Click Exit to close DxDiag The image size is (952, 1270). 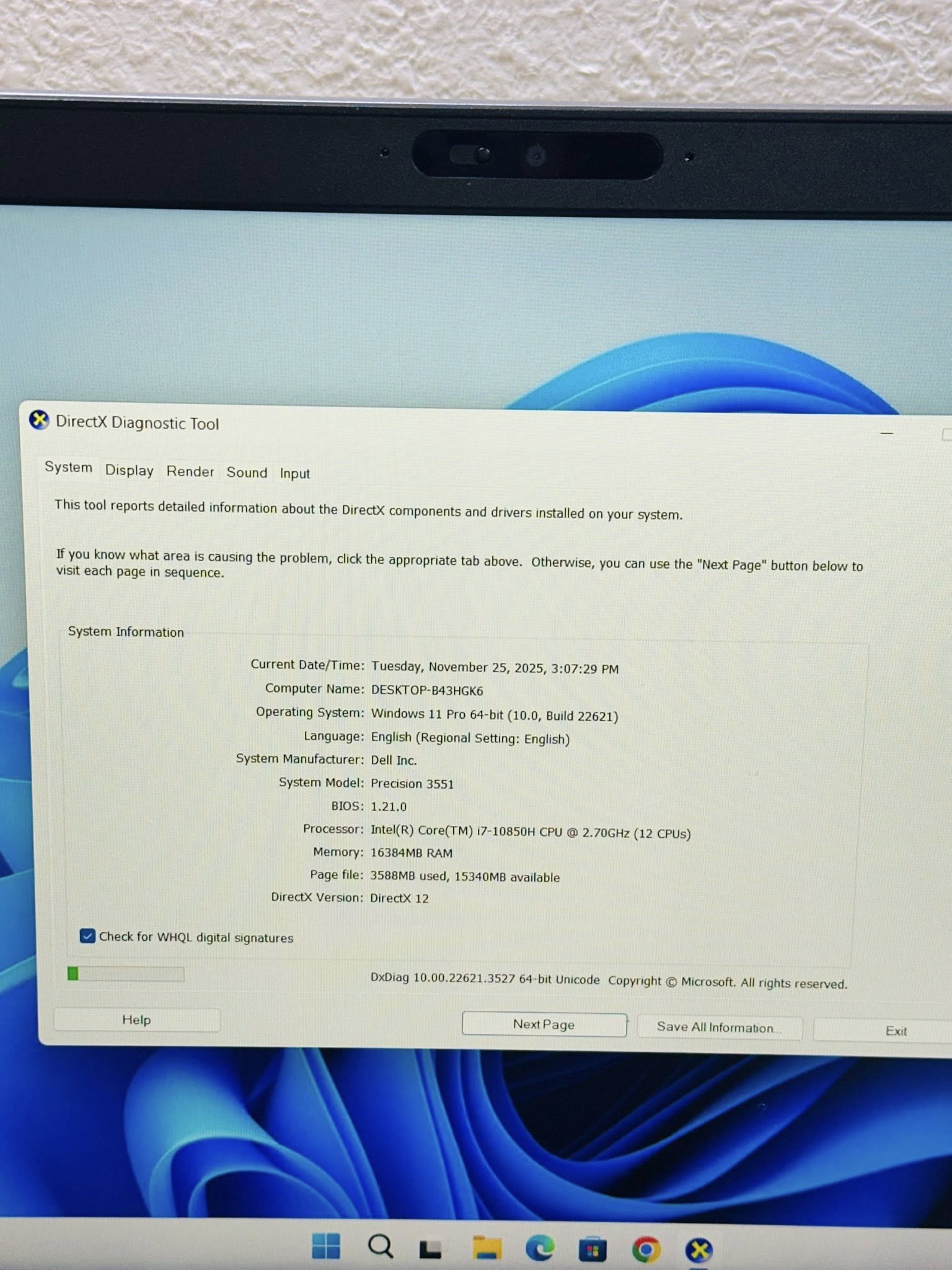[x=895, y=1031]
